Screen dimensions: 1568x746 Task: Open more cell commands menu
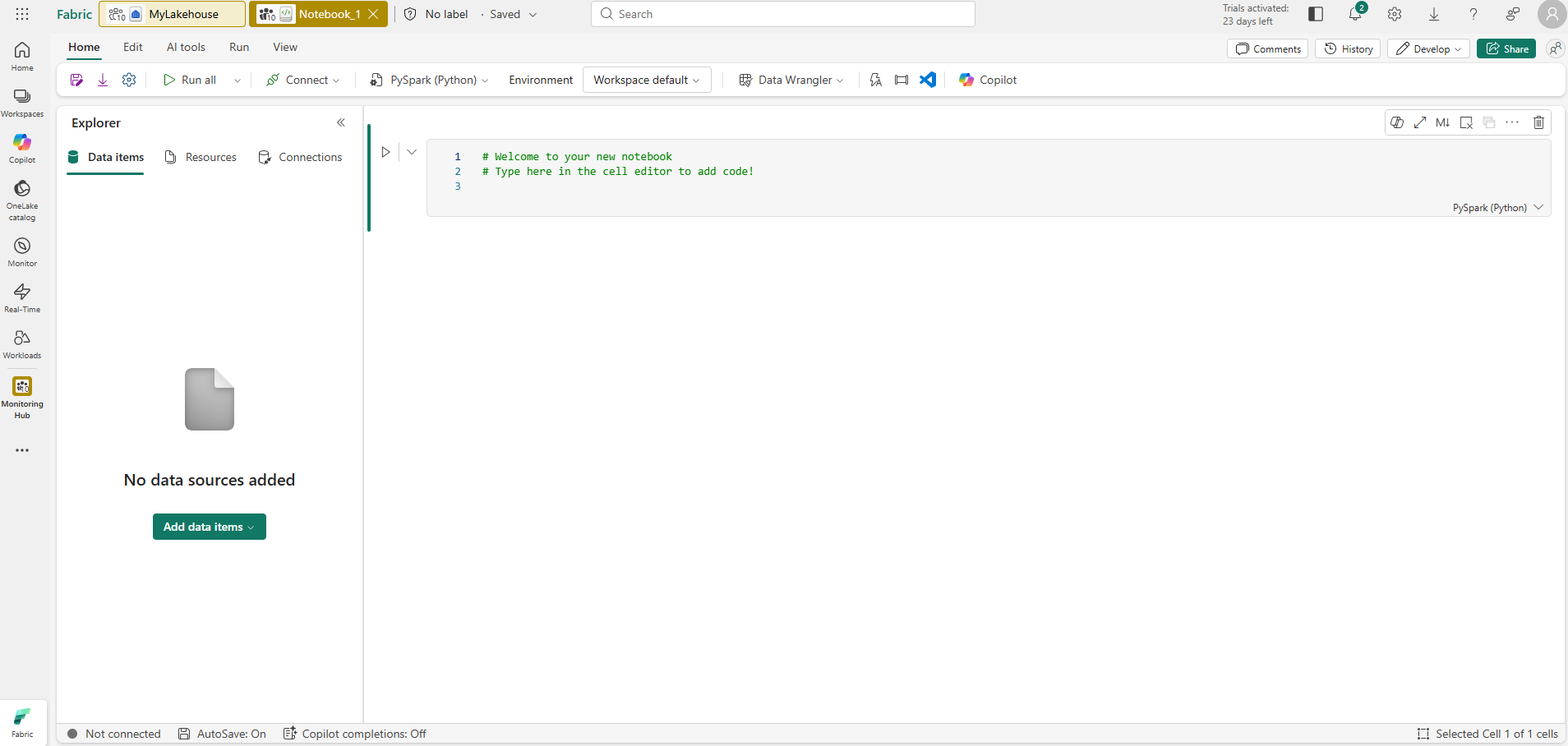[1512, 122]
